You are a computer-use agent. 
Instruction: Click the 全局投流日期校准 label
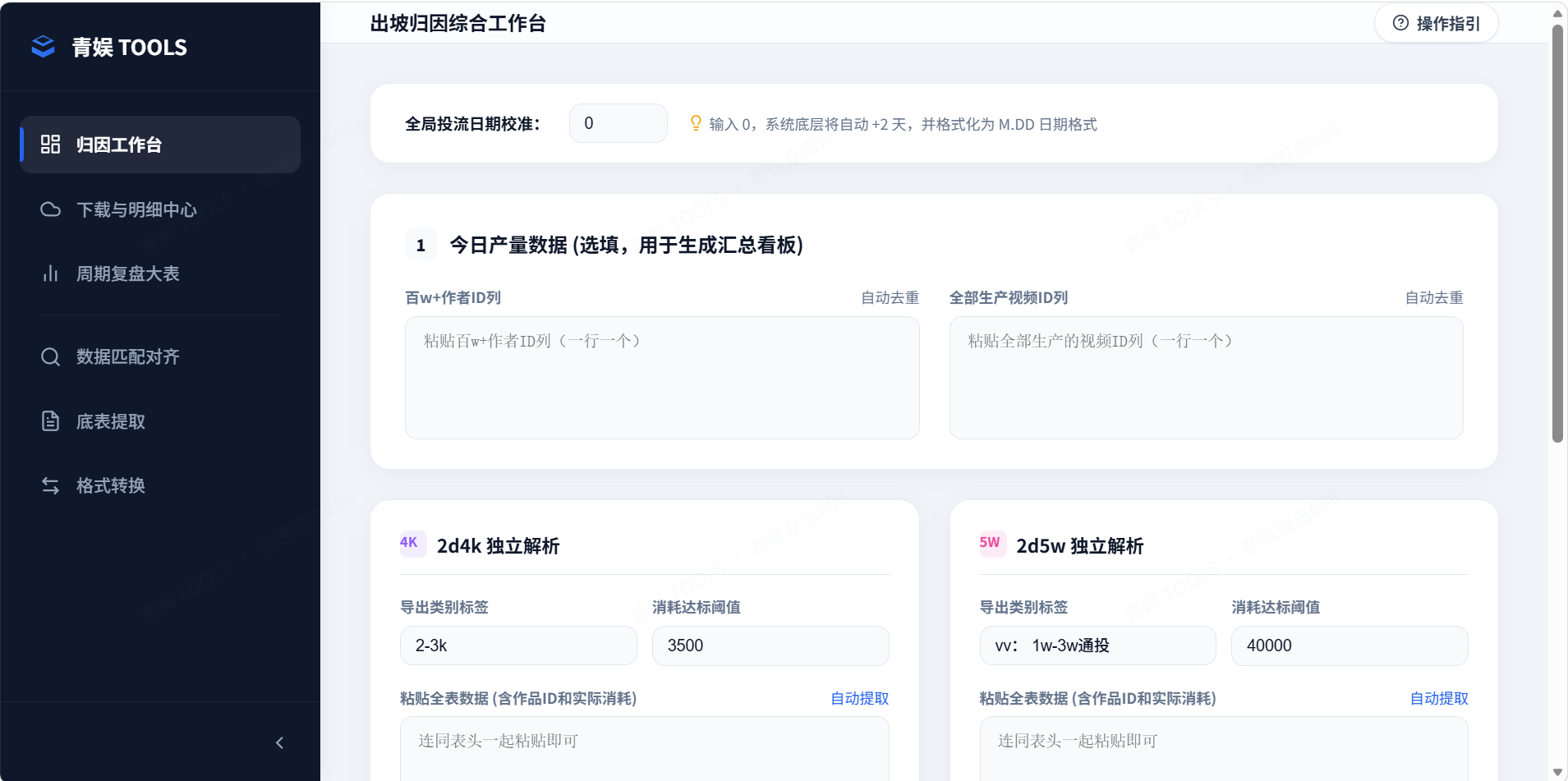472,124
